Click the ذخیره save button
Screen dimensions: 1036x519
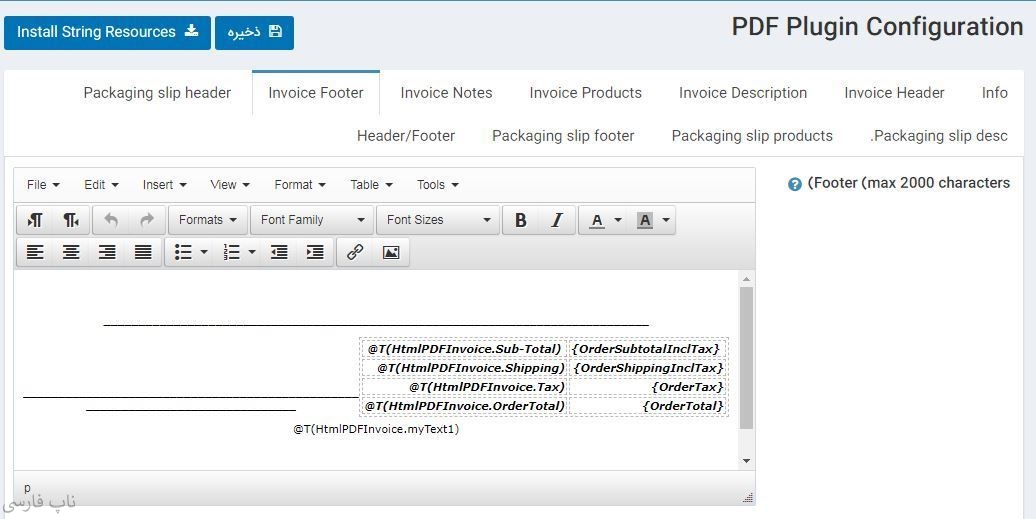254,32
